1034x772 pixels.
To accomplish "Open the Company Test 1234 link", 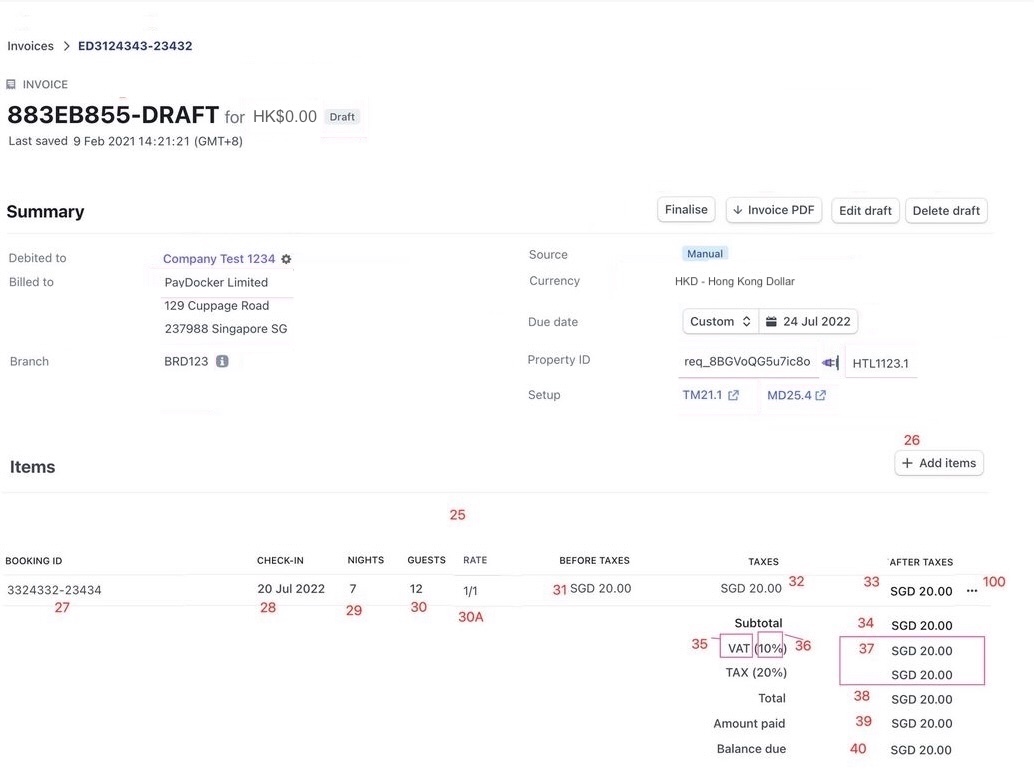I will 218,259.
